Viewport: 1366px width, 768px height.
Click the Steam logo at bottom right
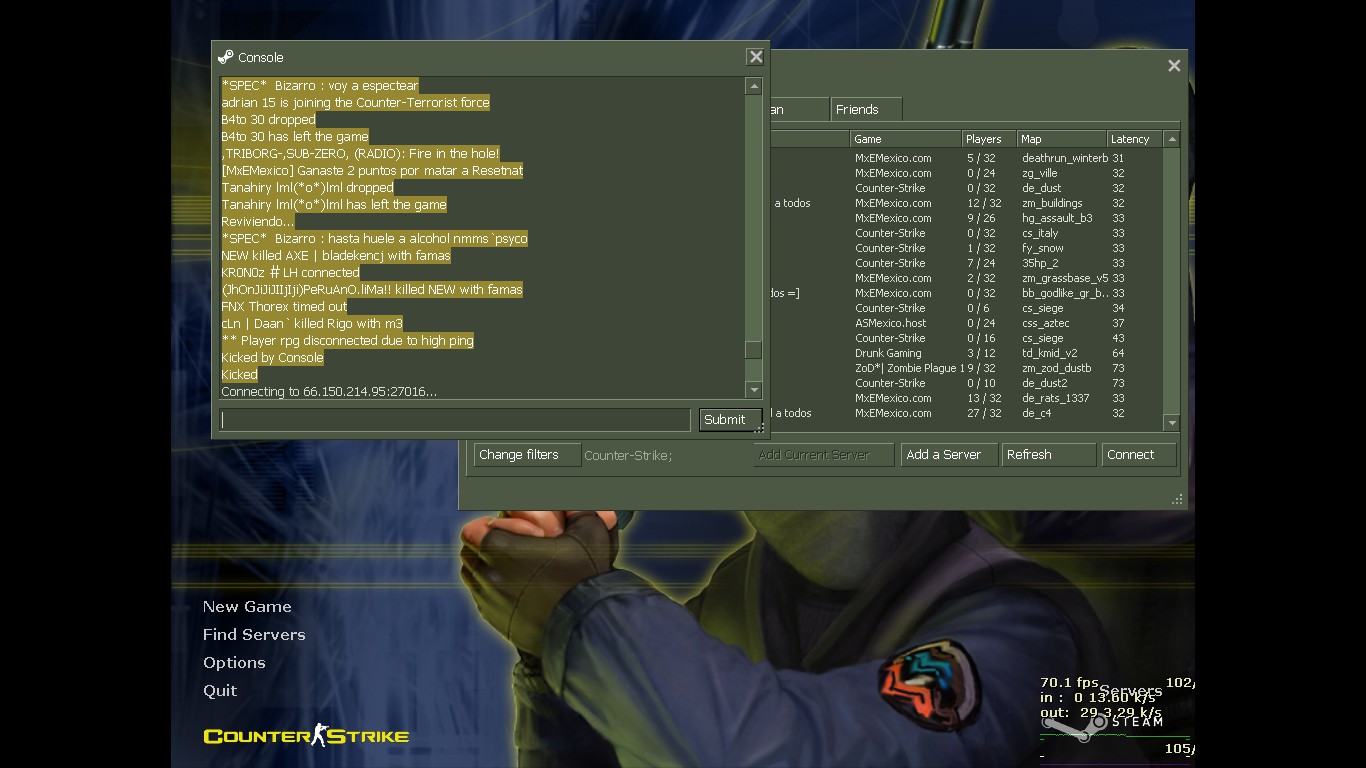1100,724
